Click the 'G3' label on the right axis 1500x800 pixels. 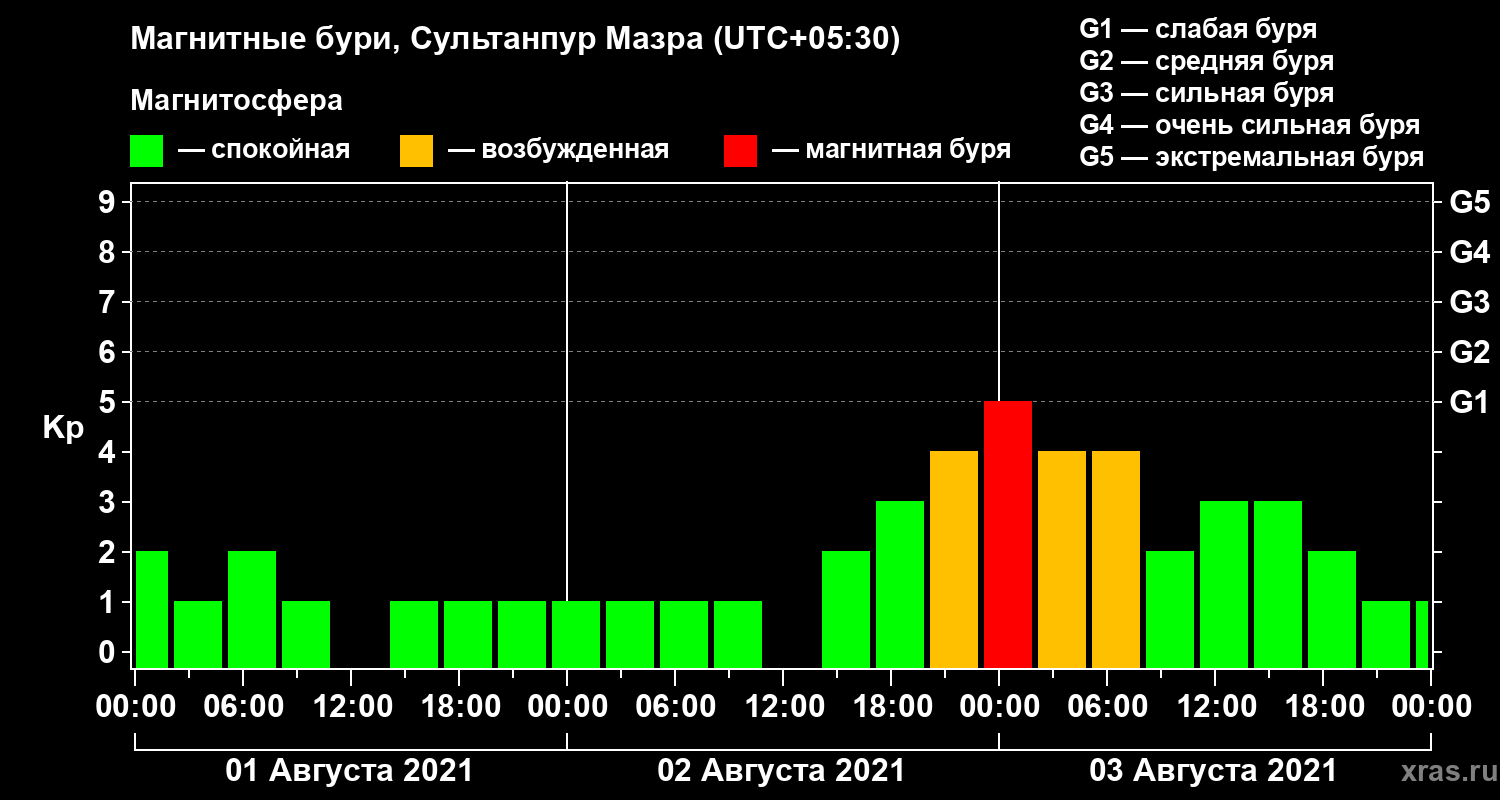coord(1469,302)
